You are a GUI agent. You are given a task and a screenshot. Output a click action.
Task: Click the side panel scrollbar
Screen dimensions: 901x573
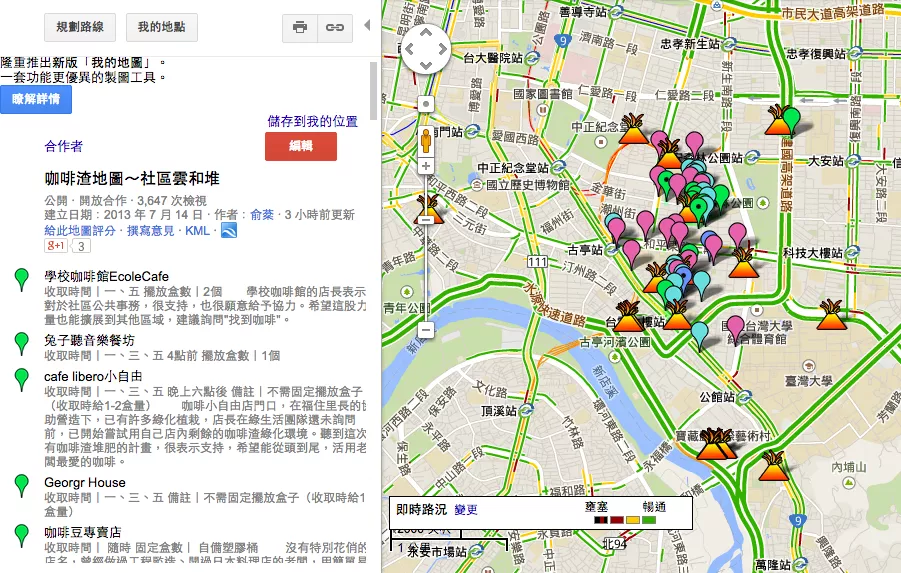pyautogui.click(x=374, y=91)
